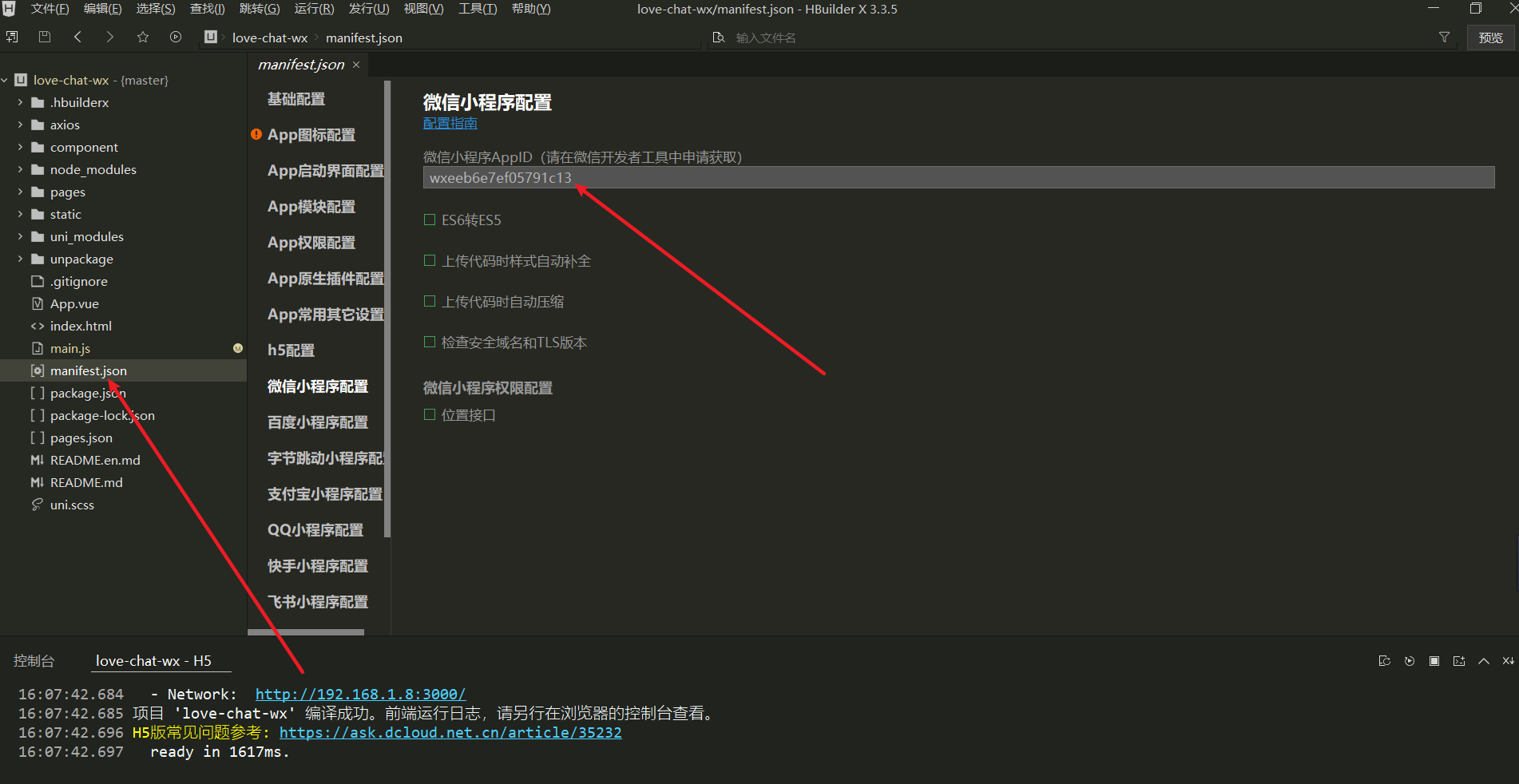Open the 工具(T) menu

point(478,9)
